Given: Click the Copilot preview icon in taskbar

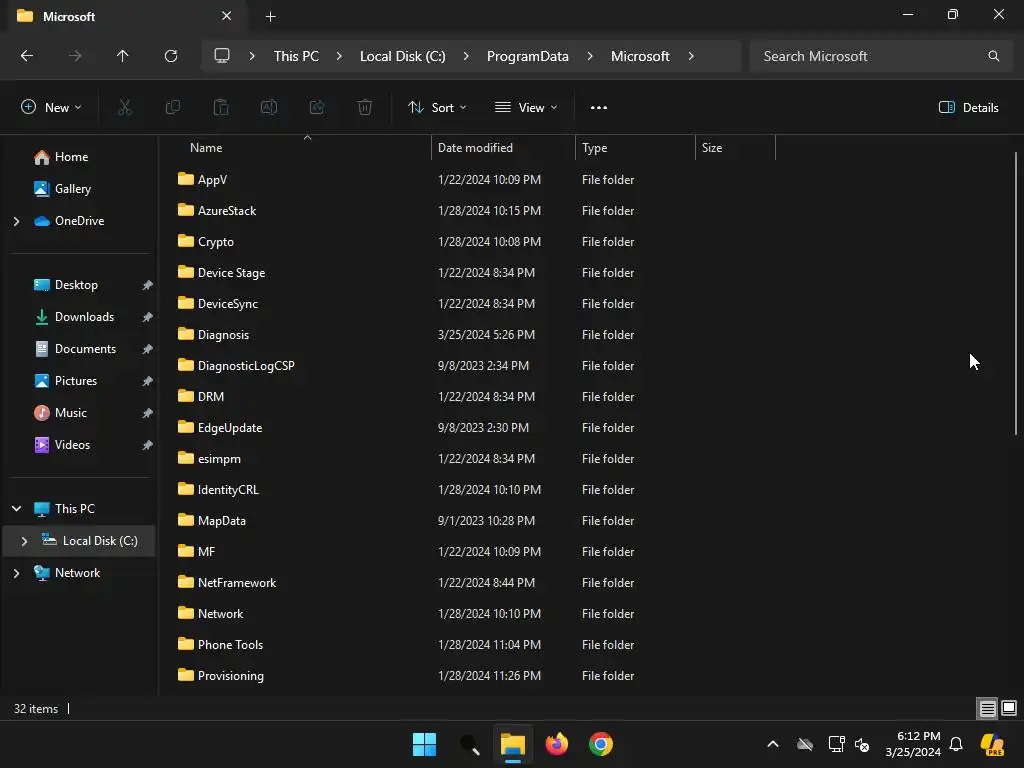Looking at the screenshot, I should pyautogui.click(x=992, y=744).
